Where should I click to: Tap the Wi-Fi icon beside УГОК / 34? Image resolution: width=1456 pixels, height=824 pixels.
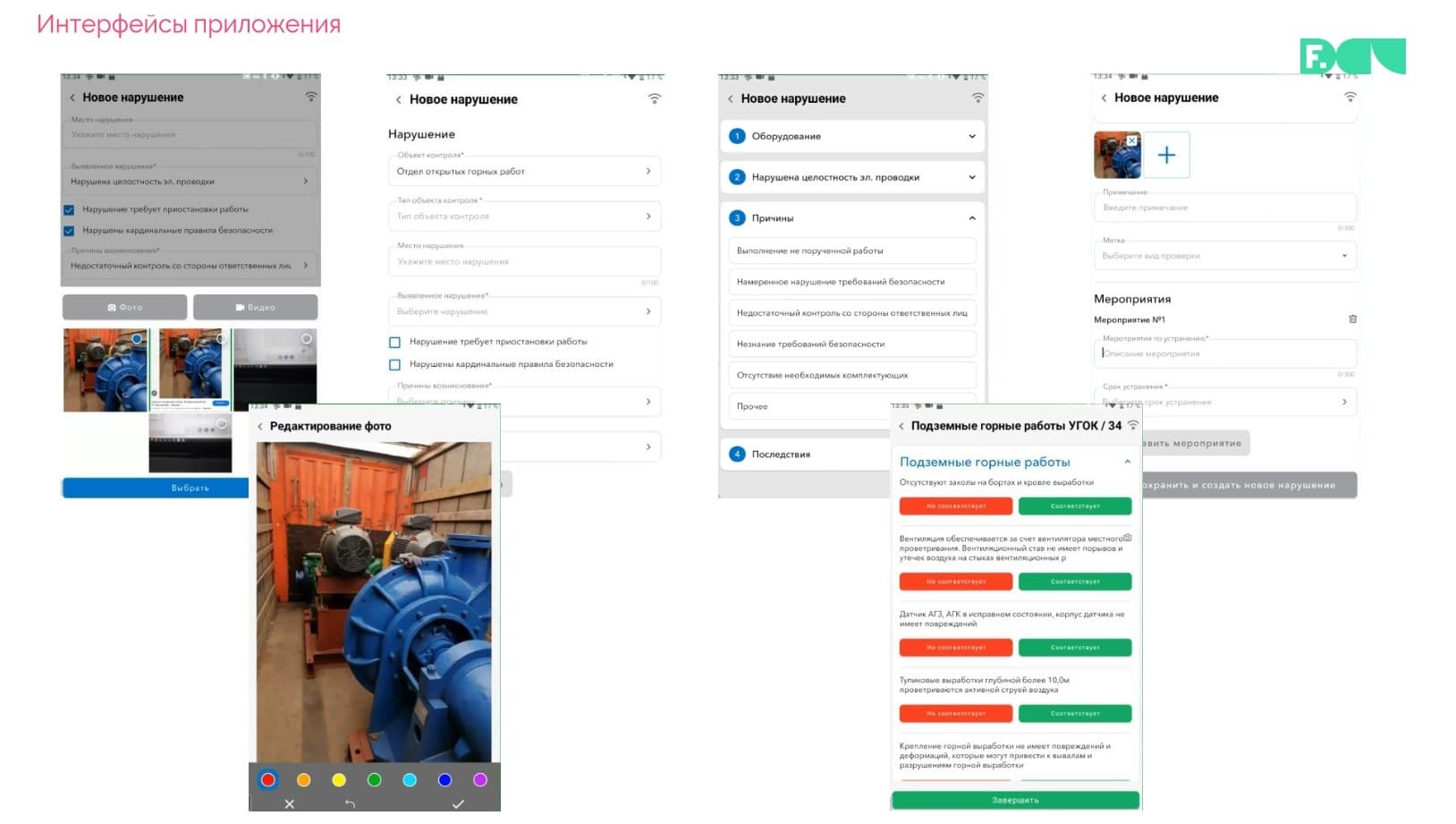click(x=1133, y=425)
